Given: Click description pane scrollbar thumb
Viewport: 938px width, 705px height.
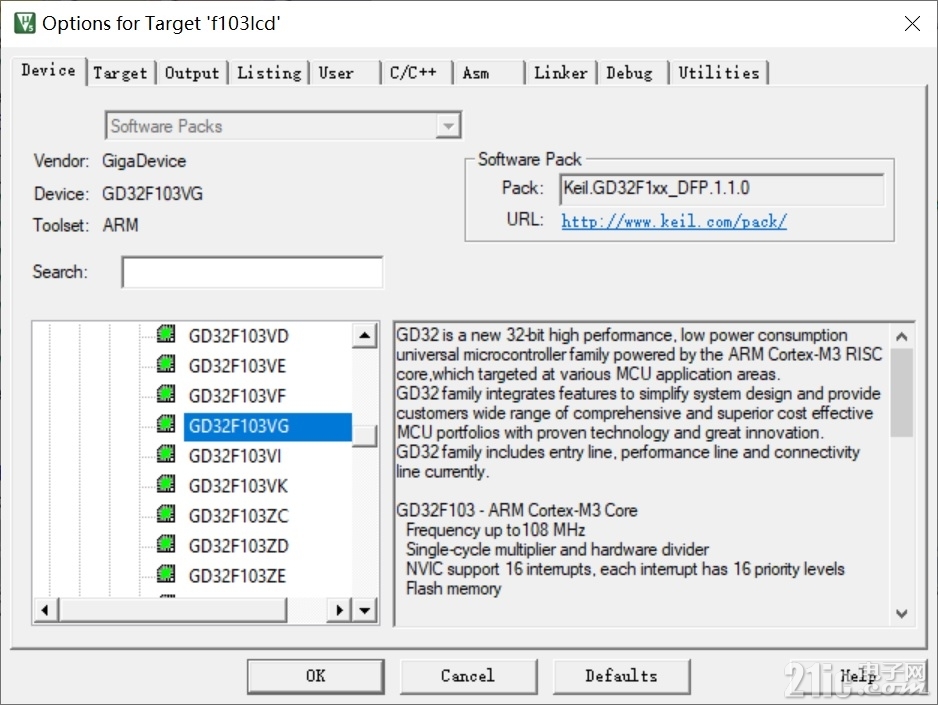Looking at the screenshot, I should pos(902,393).
